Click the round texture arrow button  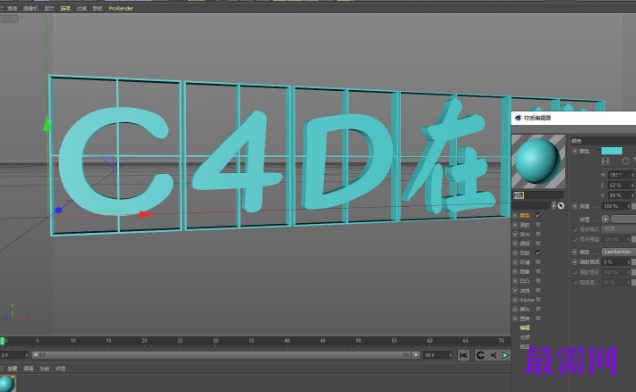606,219
